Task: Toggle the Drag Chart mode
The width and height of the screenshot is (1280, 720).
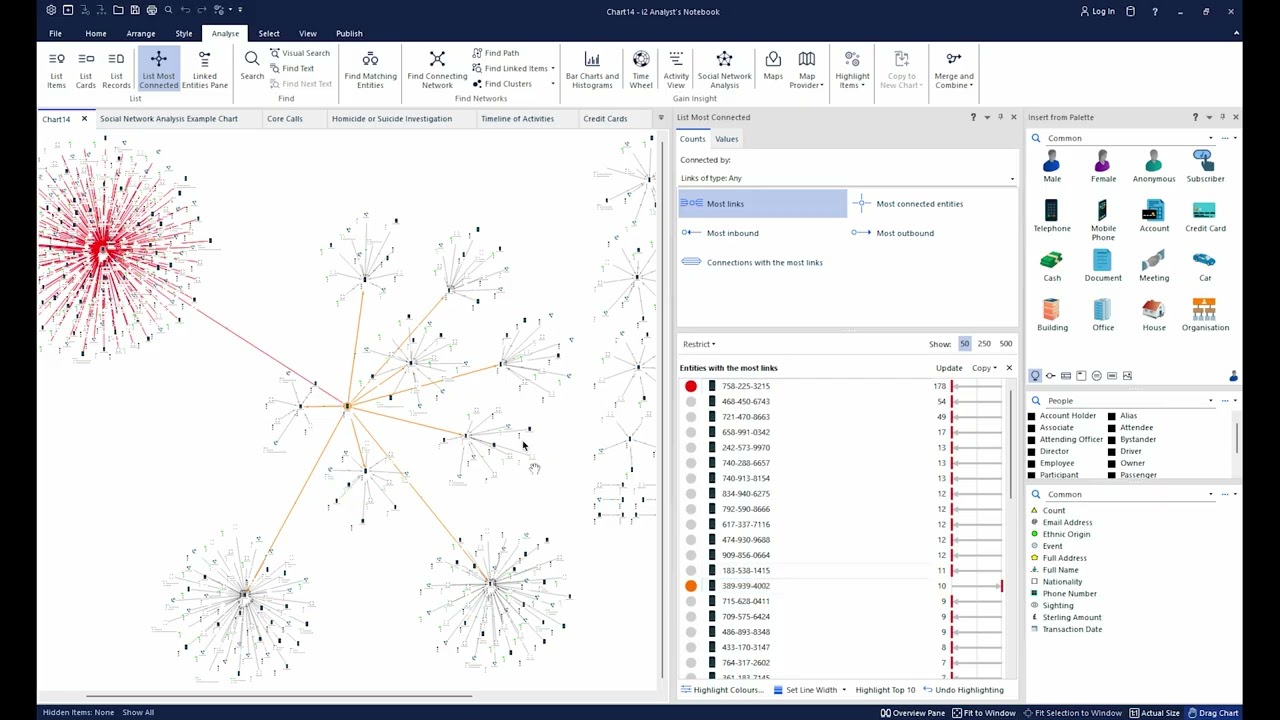Action: (x=1212, y=713)
